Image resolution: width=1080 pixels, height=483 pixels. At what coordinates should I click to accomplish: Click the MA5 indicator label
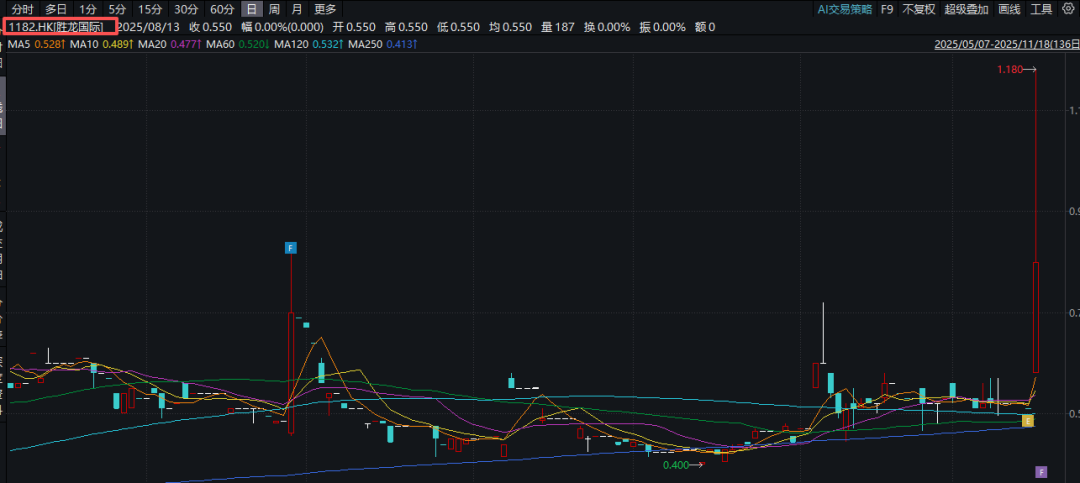[x=20, y=44]
